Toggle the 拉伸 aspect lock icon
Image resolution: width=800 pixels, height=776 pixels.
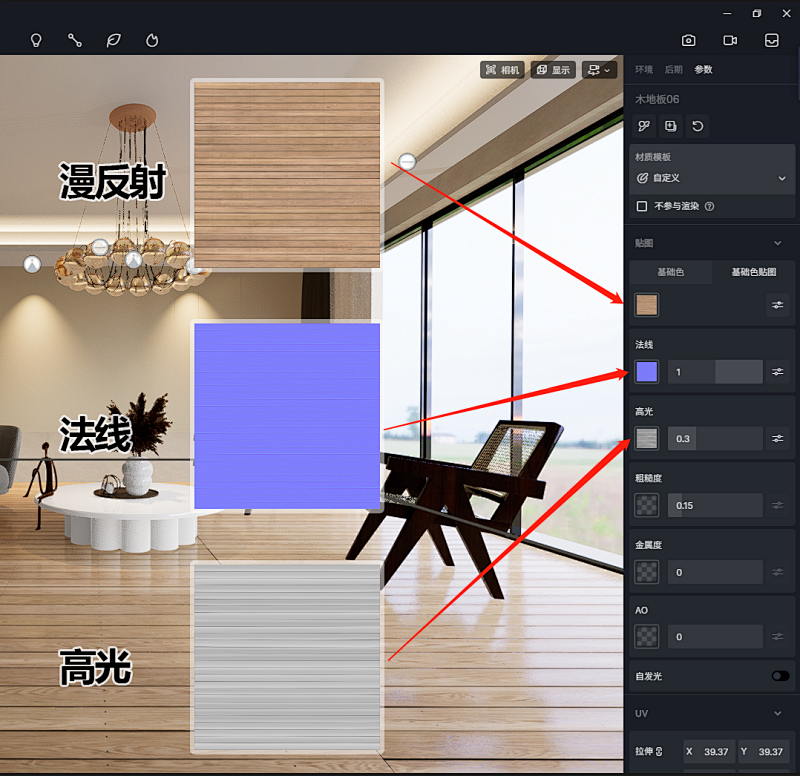[660, 751]
